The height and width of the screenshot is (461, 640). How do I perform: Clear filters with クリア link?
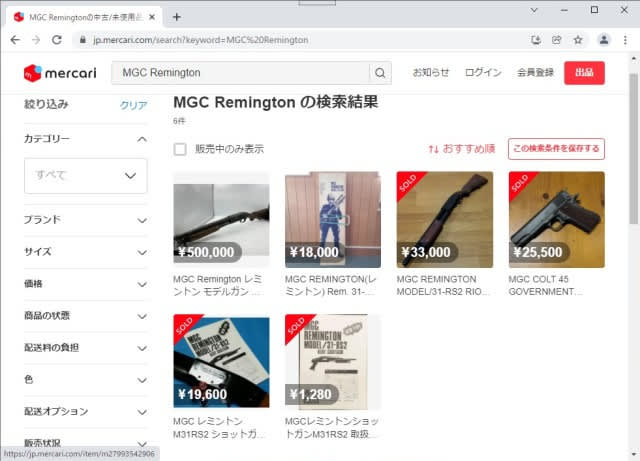click(133, 105)
